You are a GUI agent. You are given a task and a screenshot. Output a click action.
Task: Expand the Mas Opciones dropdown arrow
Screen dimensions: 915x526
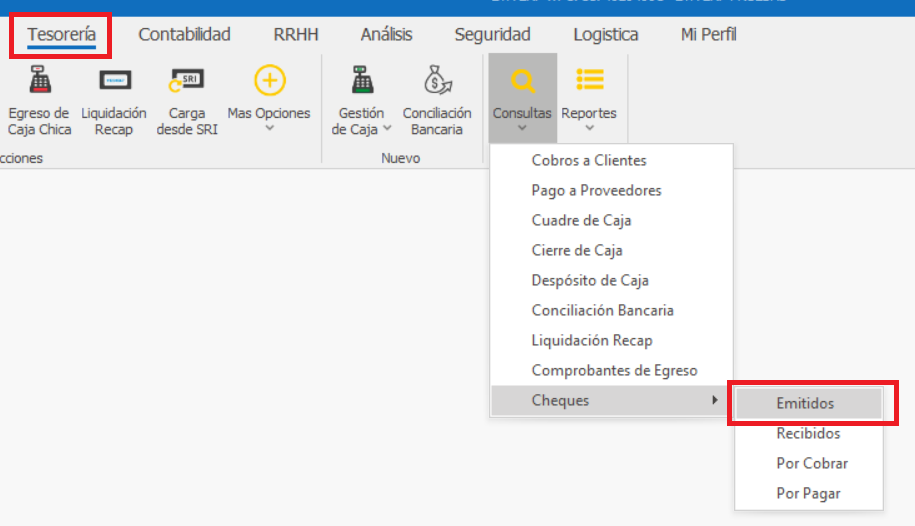coord(269,128)
